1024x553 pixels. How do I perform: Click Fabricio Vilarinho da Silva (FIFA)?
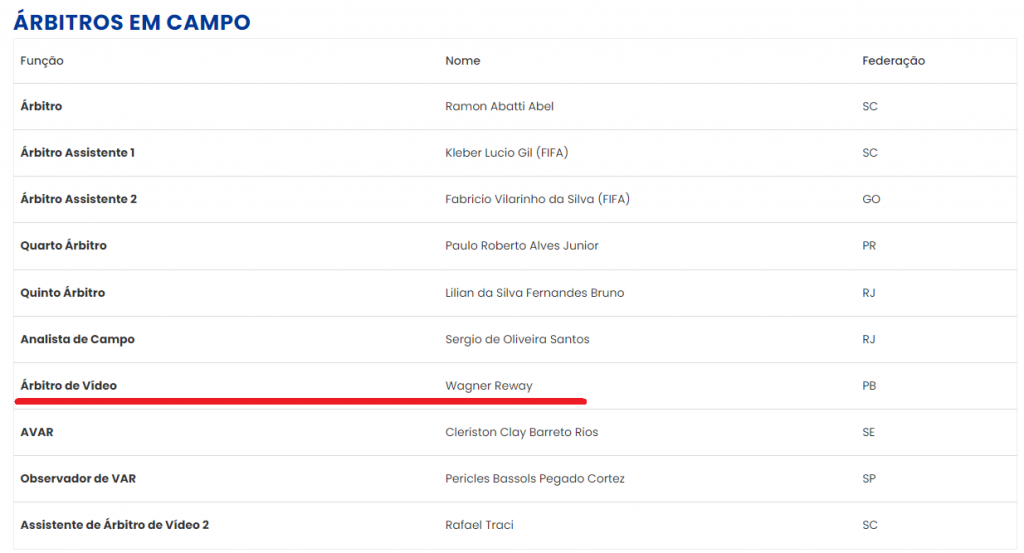tap(537, 199)
